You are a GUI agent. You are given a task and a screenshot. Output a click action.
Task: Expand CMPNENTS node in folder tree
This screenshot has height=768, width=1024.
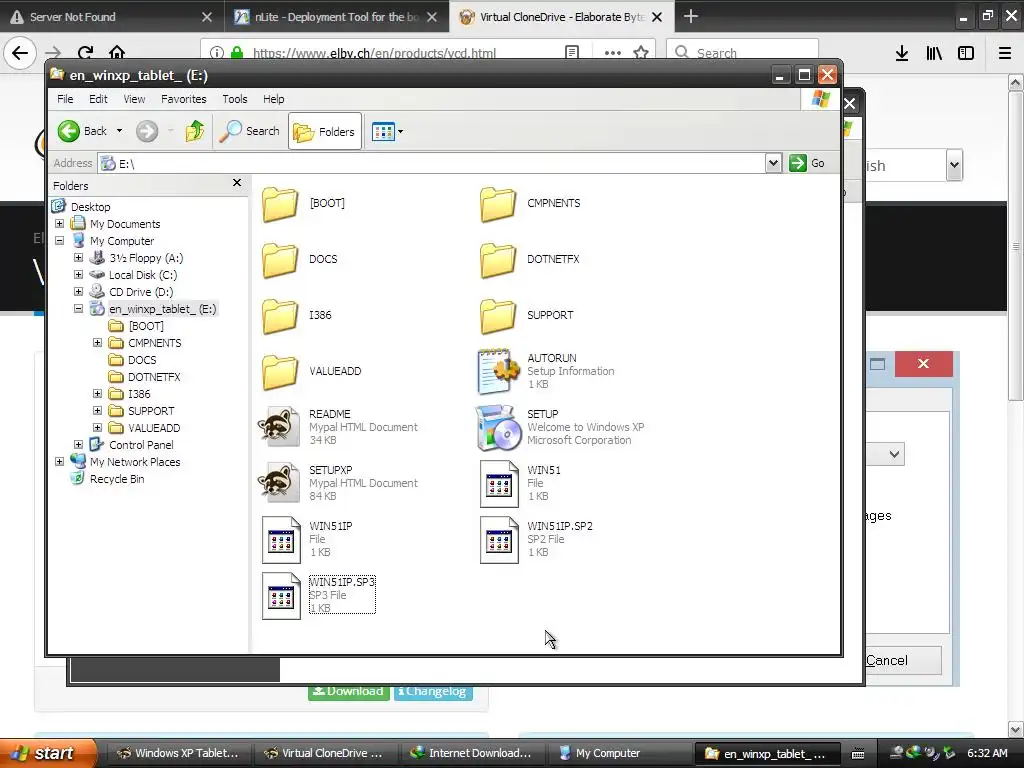97,343
